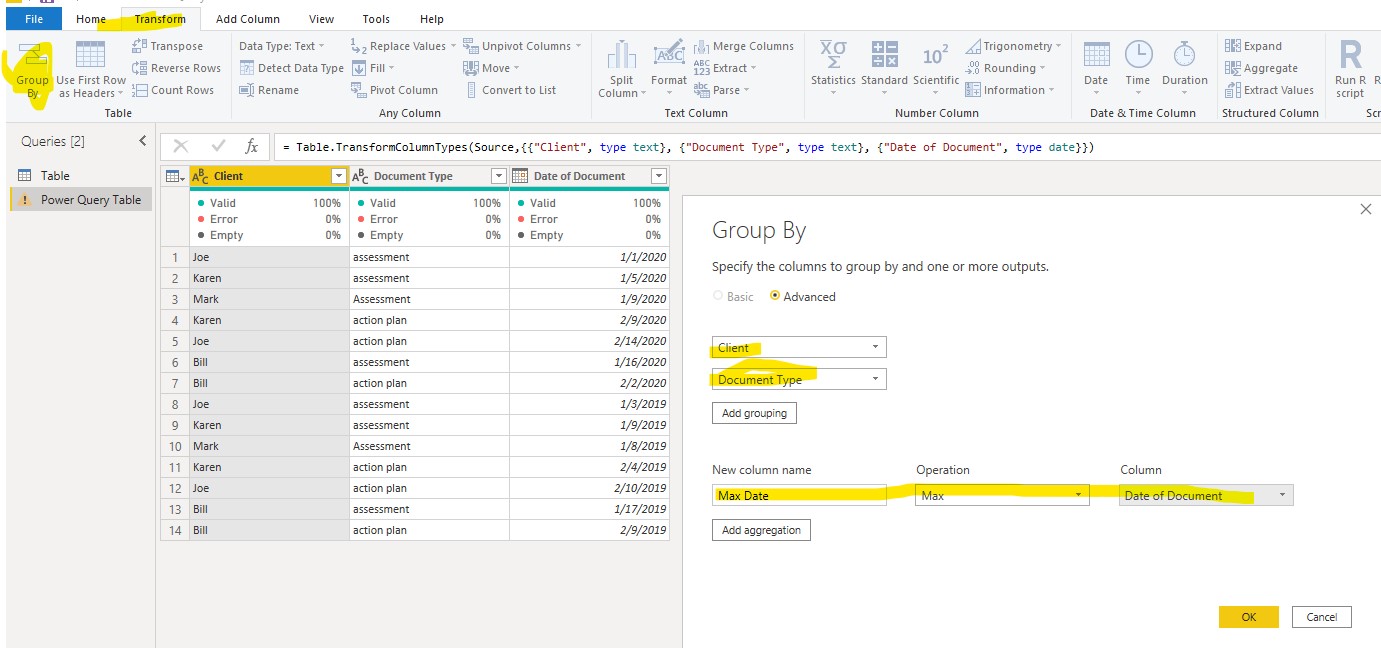This screenshot has height=648, width=1381.
Task: Click the formula bar confirm checkmark
Action: click(x=218, y=147)
